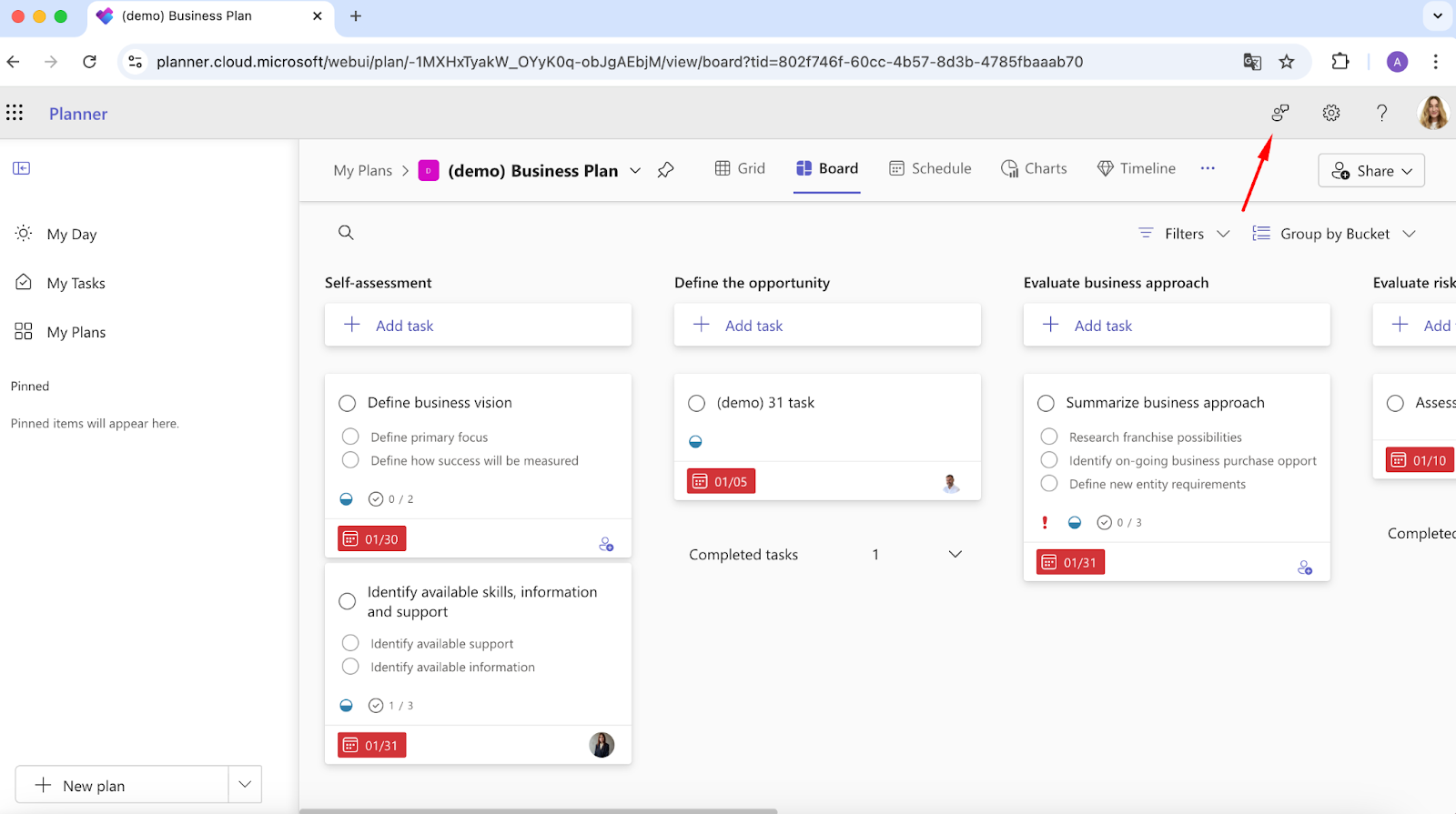Viewport: 1456px width, 814px height.
Task: Click the horizontal scrollbar at the bottom
Action: pyautogui.click(x=539, y=811)
